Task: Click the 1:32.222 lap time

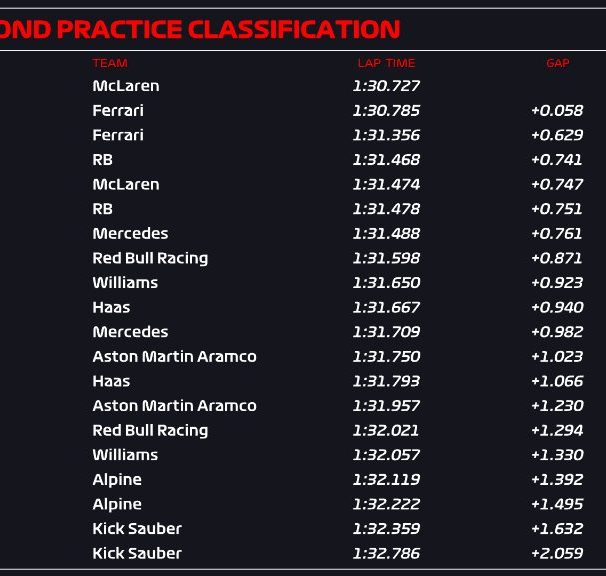Action: click(x=386, y=504)
